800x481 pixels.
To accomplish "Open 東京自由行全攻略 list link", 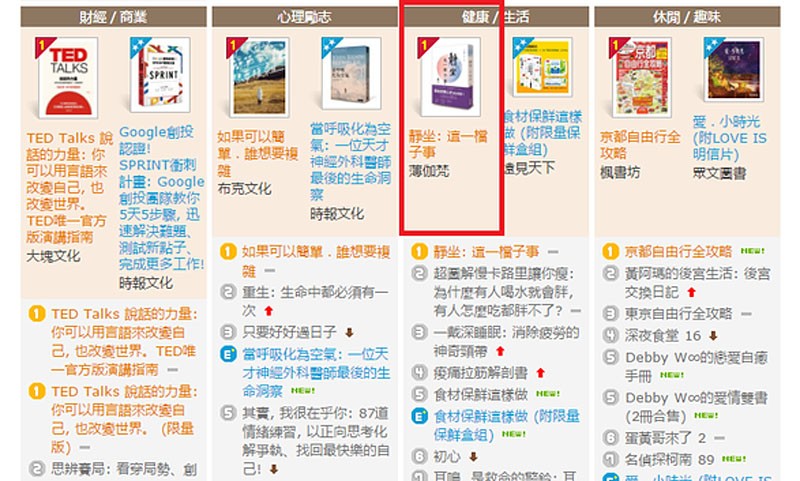I will tap(679, 313).
